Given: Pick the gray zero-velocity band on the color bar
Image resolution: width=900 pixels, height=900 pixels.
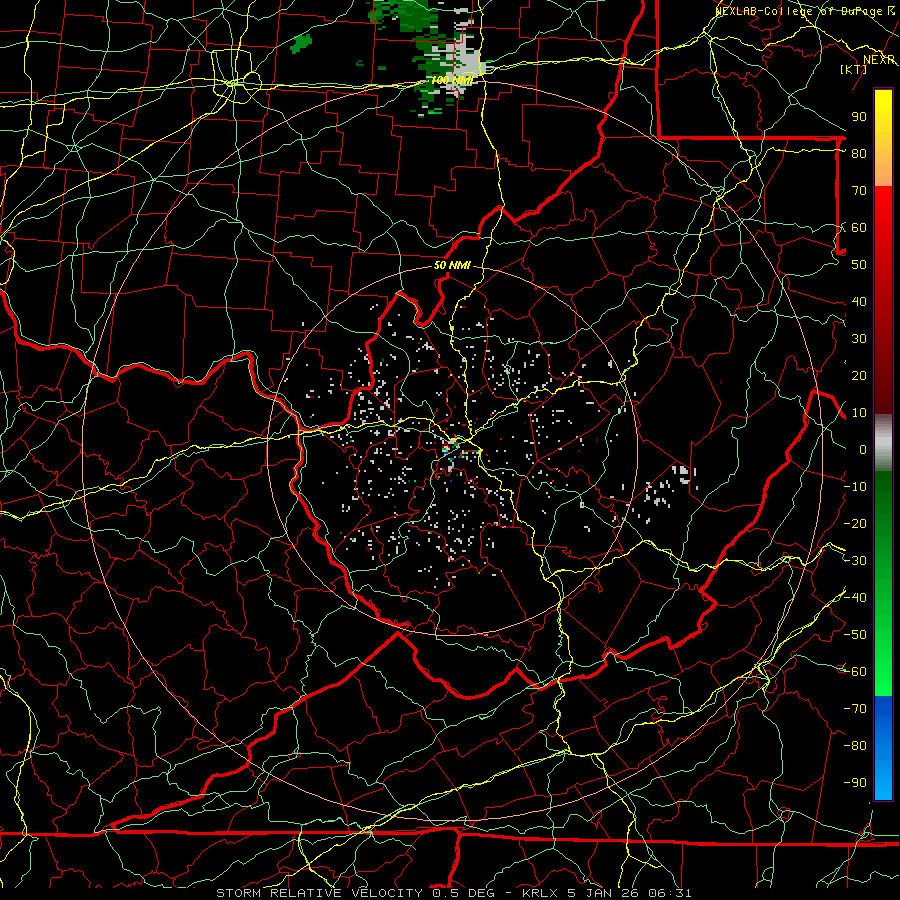Looking at the screenshot, I should 883,443.
